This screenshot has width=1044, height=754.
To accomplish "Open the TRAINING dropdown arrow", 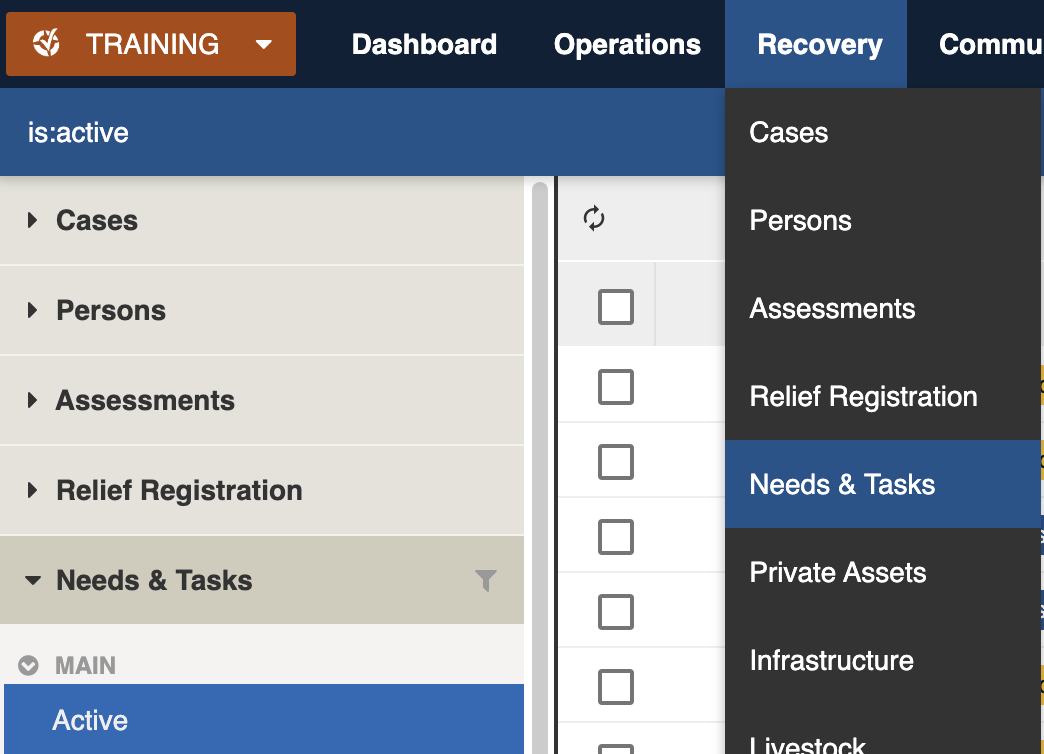I will (x=264, y=44).
